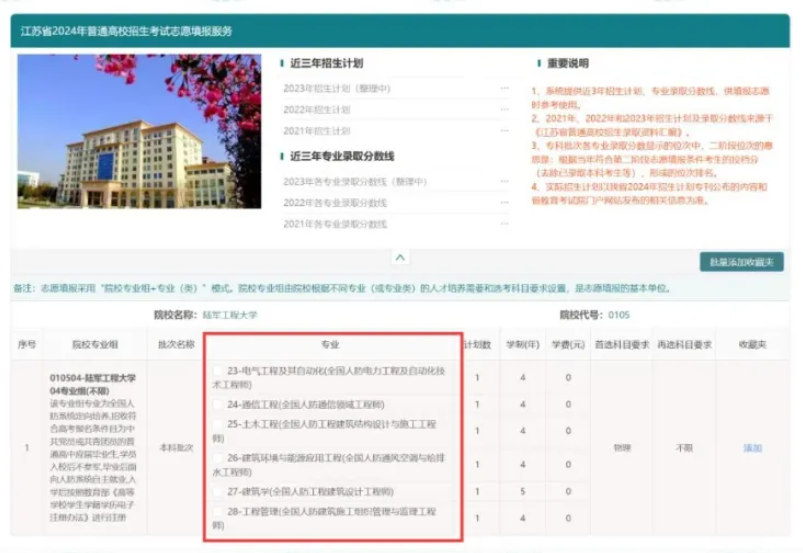Viewport: 803px width, 553px height.
Task: Click ellipsis icon beside 2021年各专业录取分数线
Action: (x=504, y=223)
